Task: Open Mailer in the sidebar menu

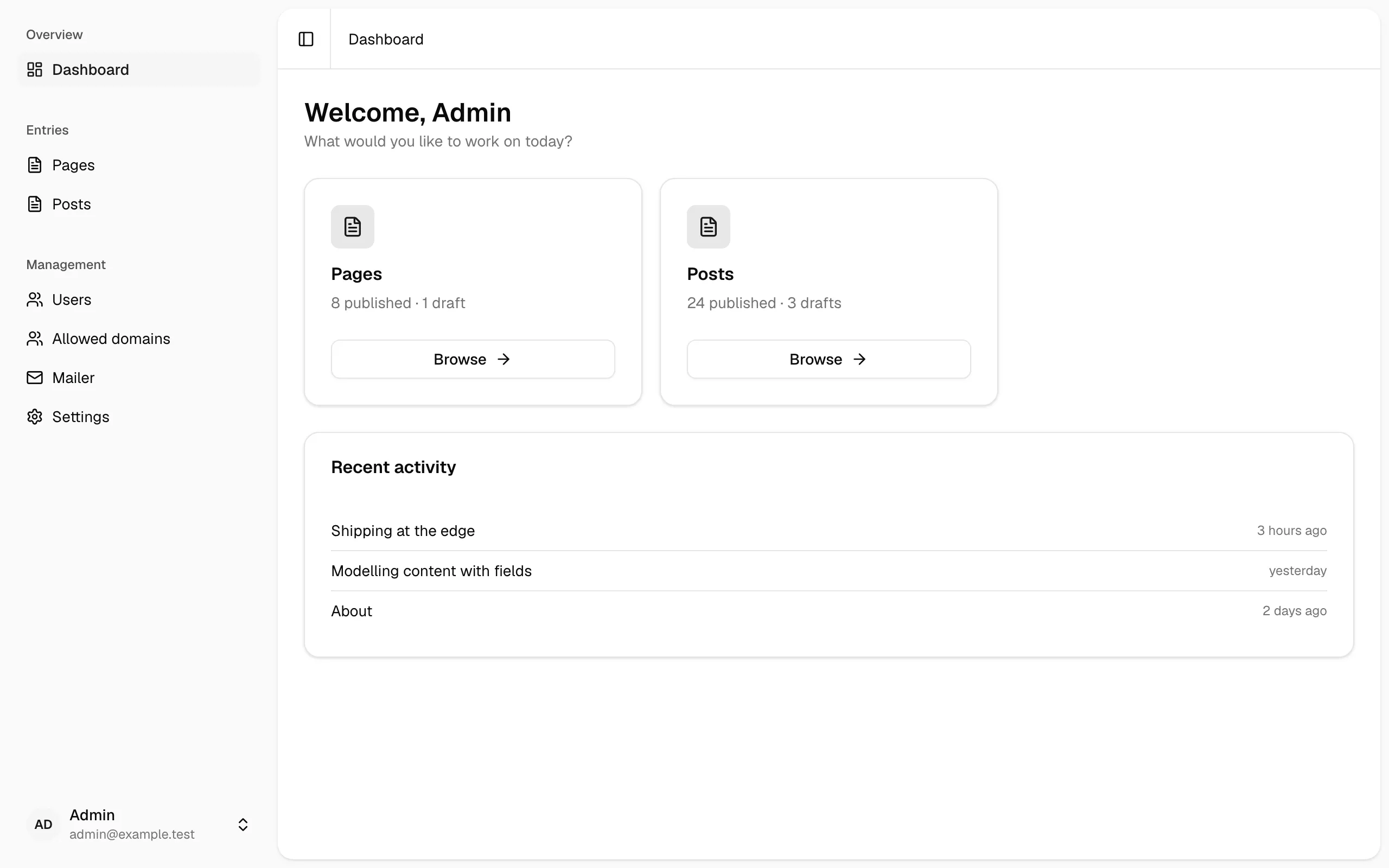Action: click(x=139, y=378)
